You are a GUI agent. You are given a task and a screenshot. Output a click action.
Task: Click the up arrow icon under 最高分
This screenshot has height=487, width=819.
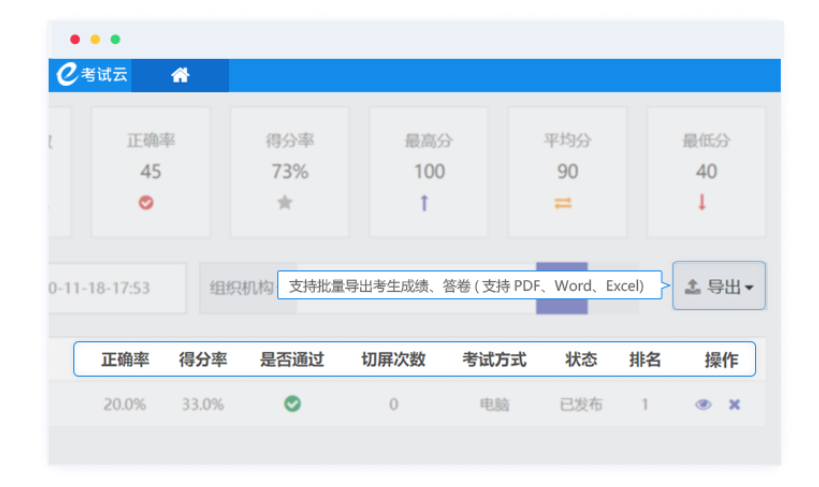click(x=424, y=203)
